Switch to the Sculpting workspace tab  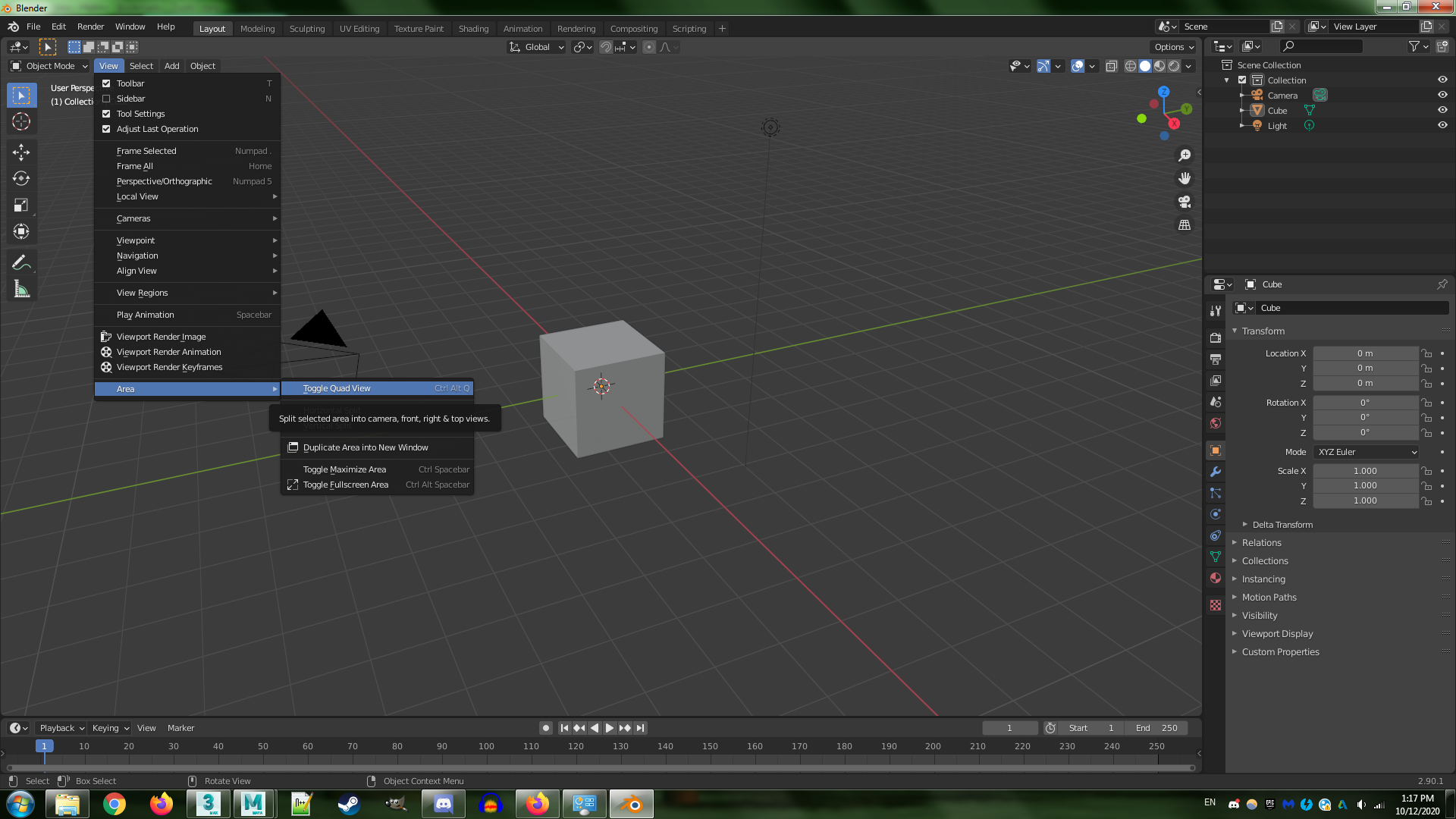[306, 29]
